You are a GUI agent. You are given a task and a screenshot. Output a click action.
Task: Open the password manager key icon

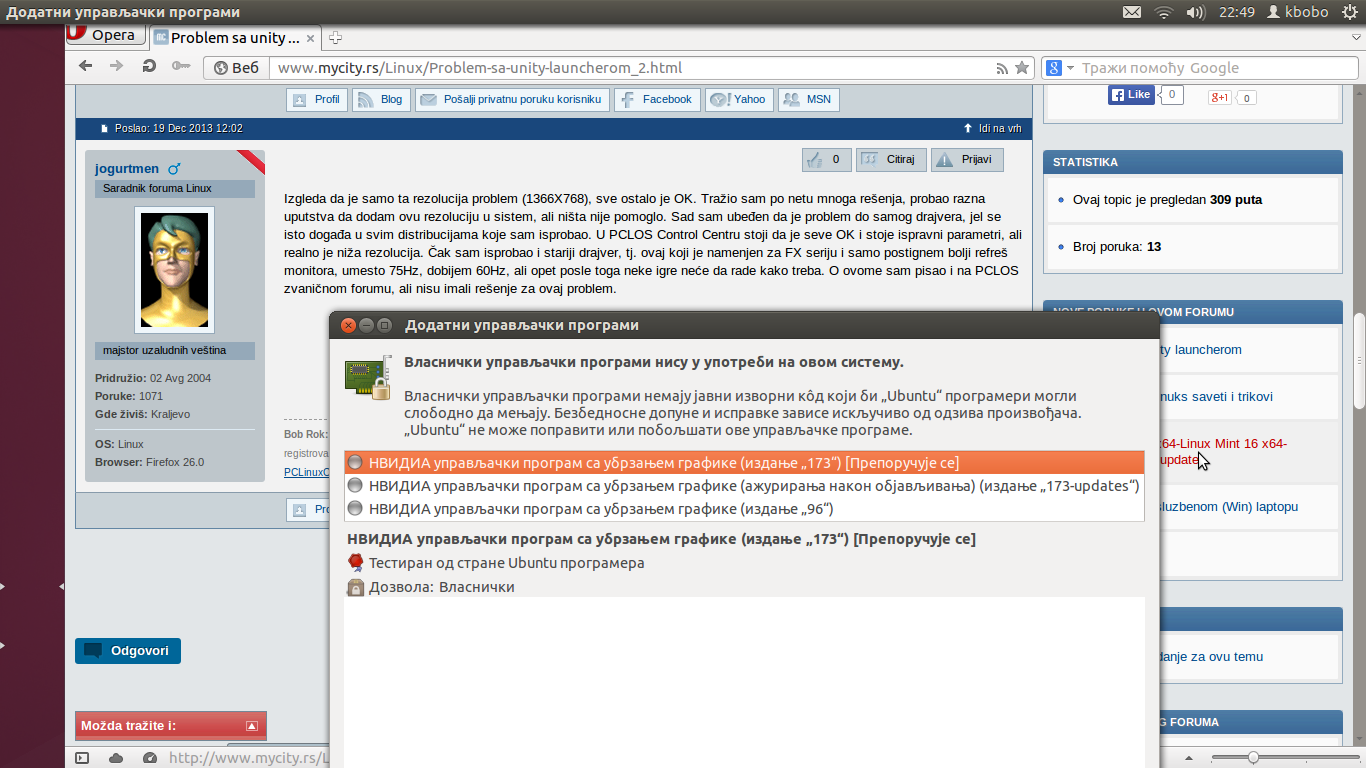pyautogui.click(x=180, y=67)
